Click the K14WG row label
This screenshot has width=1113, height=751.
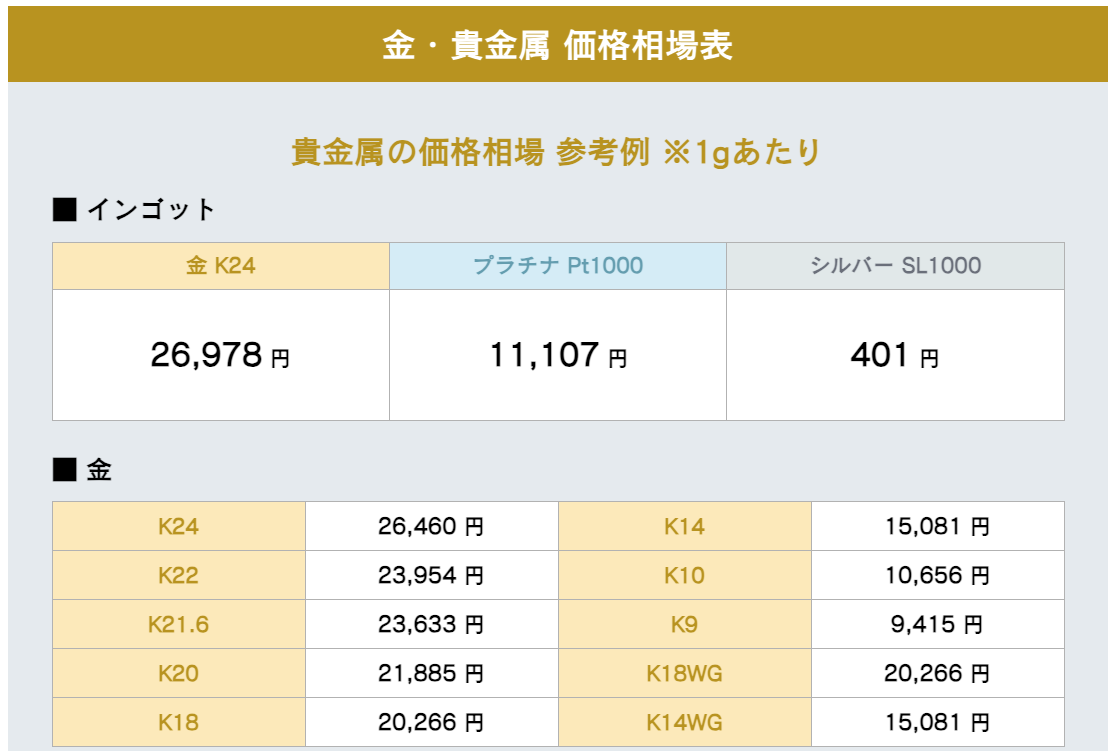[684, 722]
